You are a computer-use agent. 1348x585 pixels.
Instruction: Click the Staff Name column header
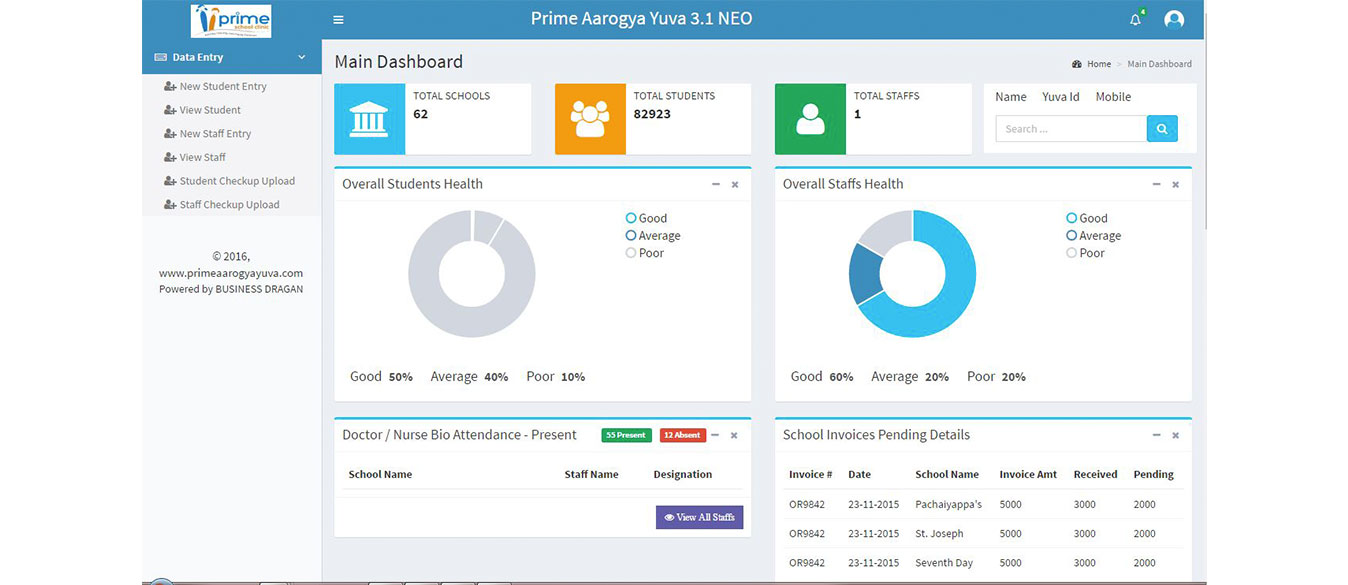click(591, 475)
